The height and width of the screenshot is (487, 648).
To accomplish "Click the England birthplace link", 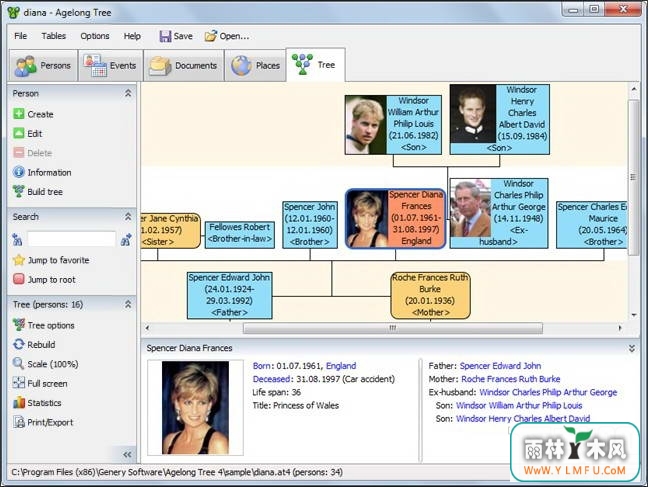I will pos(341,365).
